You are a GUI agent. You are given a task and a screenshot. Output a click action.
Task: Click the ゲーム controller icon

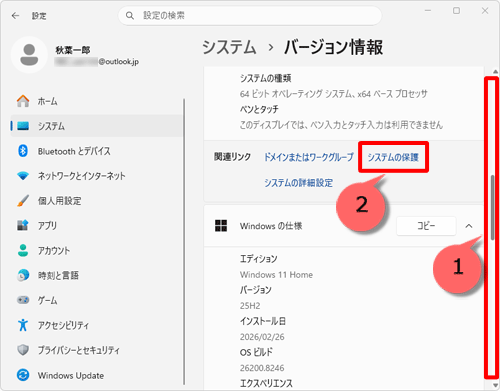click(23, 300)
